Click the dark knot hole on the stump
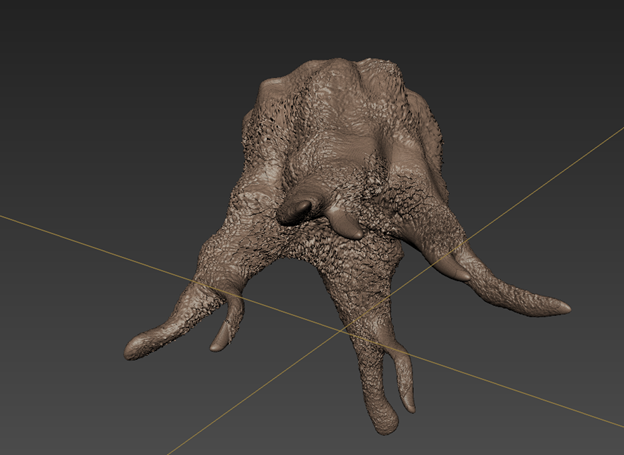 coord(297,210)
